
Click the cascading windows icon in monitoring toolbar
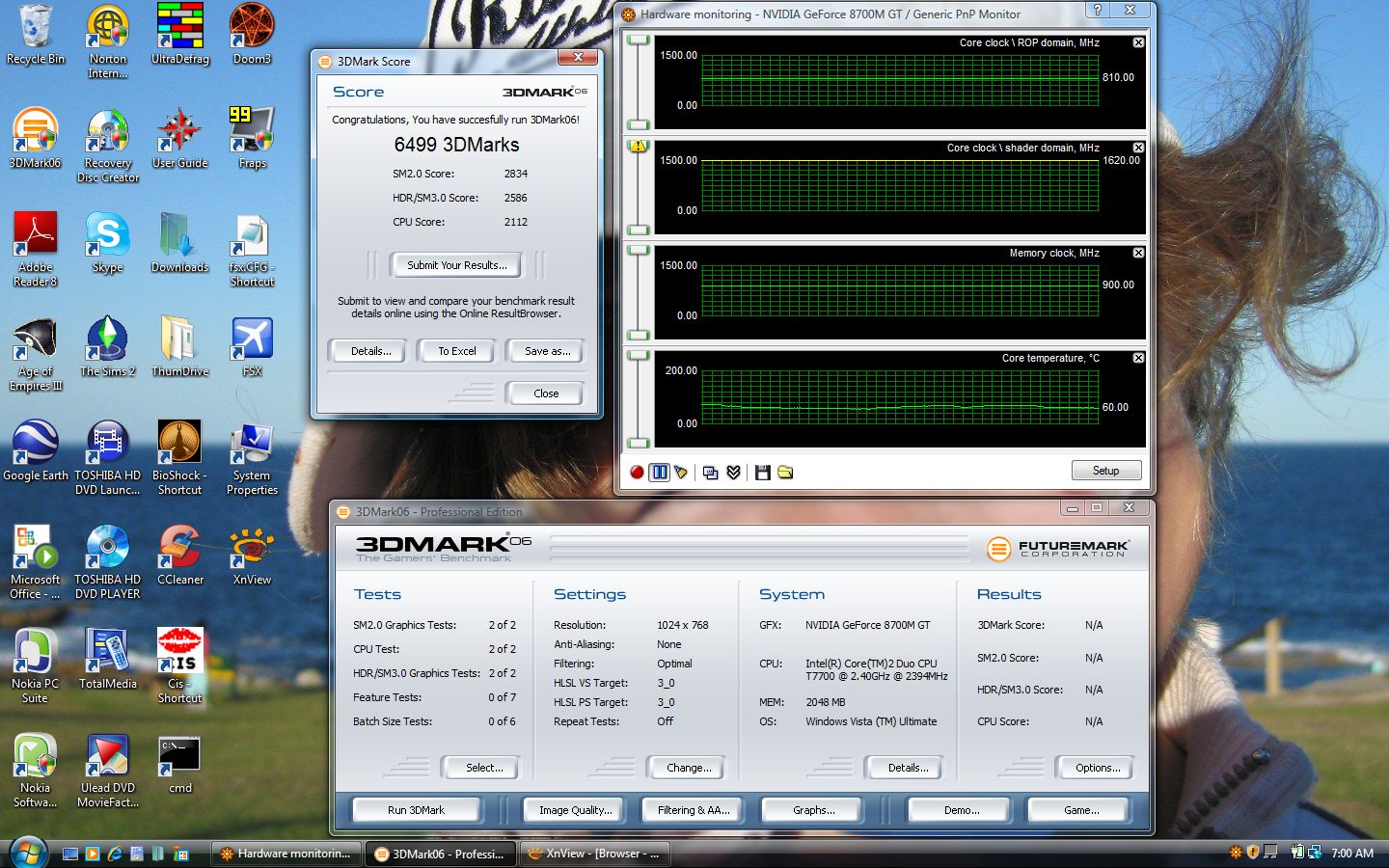point(711,472)
